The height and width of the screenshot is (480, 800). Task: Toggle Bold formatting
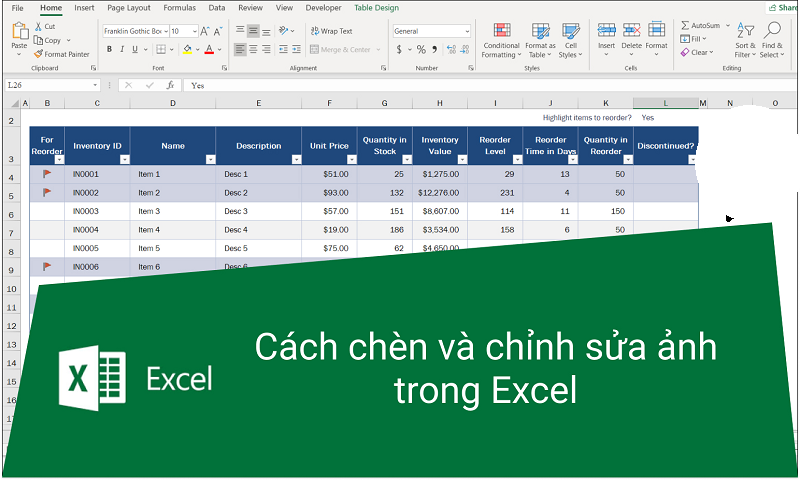(109, 49)
